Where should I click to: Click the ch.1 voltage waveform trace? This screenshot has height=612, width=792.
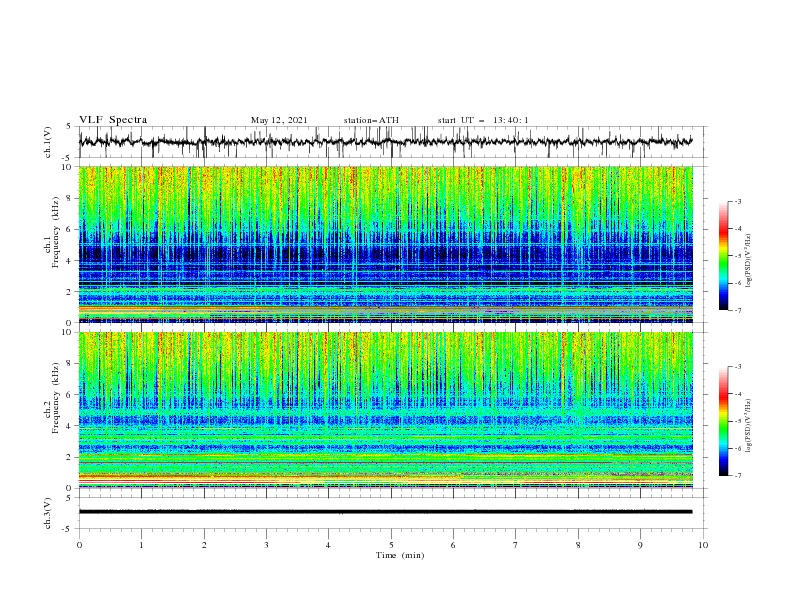385,142
